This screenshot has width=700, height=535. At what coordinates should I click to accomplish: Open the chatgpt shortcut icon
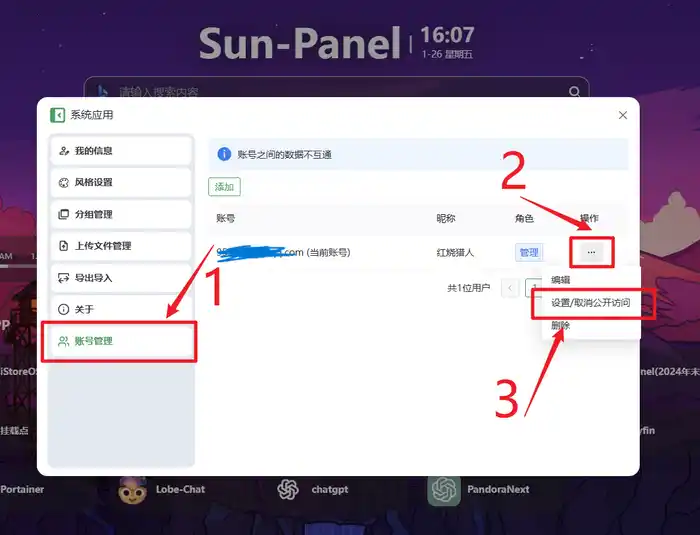[288, 489]
